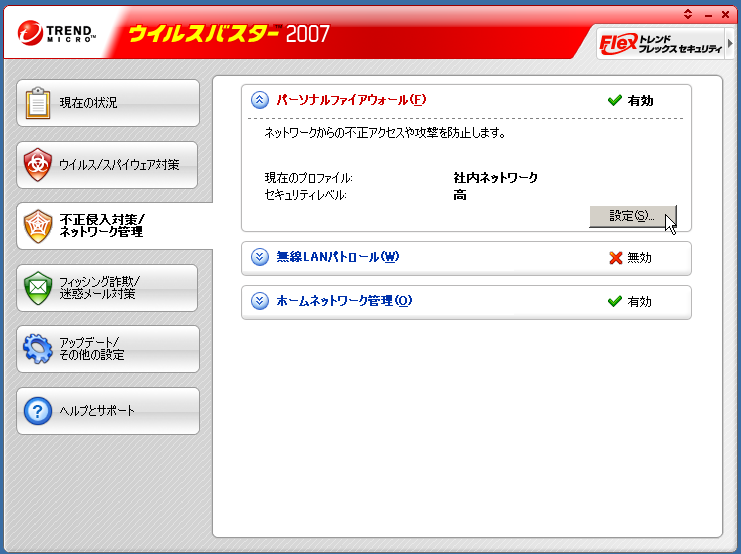Open the ヘルプとサポート tab

pyautogui.click(x=108, y=411)
